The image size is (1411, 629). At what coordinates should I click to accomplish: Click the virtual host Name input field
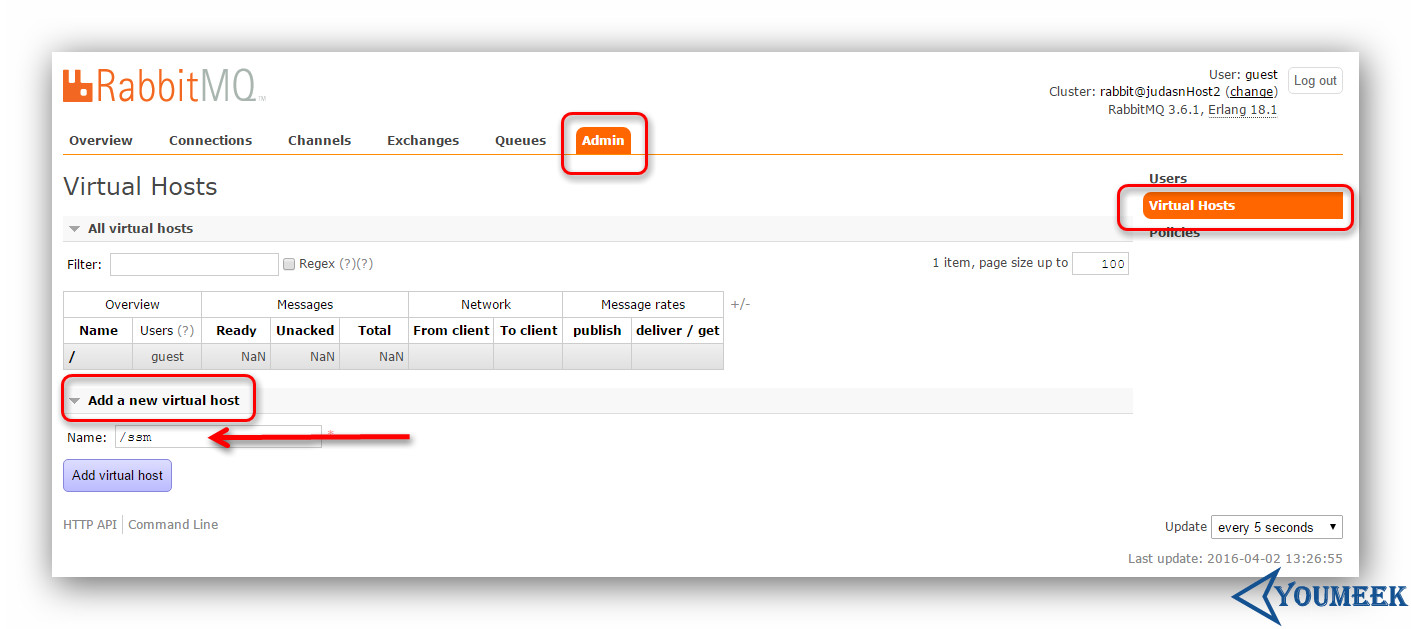218,436
